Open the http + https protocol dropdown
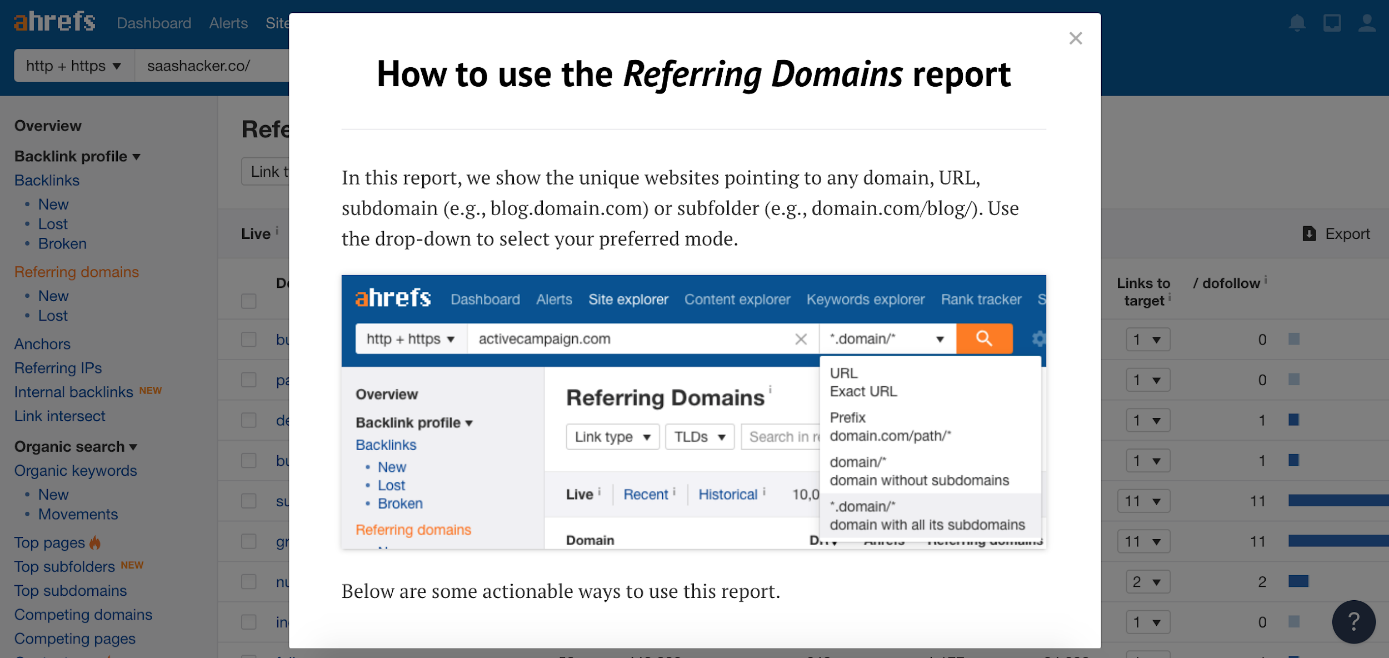1389x658 pixels. [73, 66]
